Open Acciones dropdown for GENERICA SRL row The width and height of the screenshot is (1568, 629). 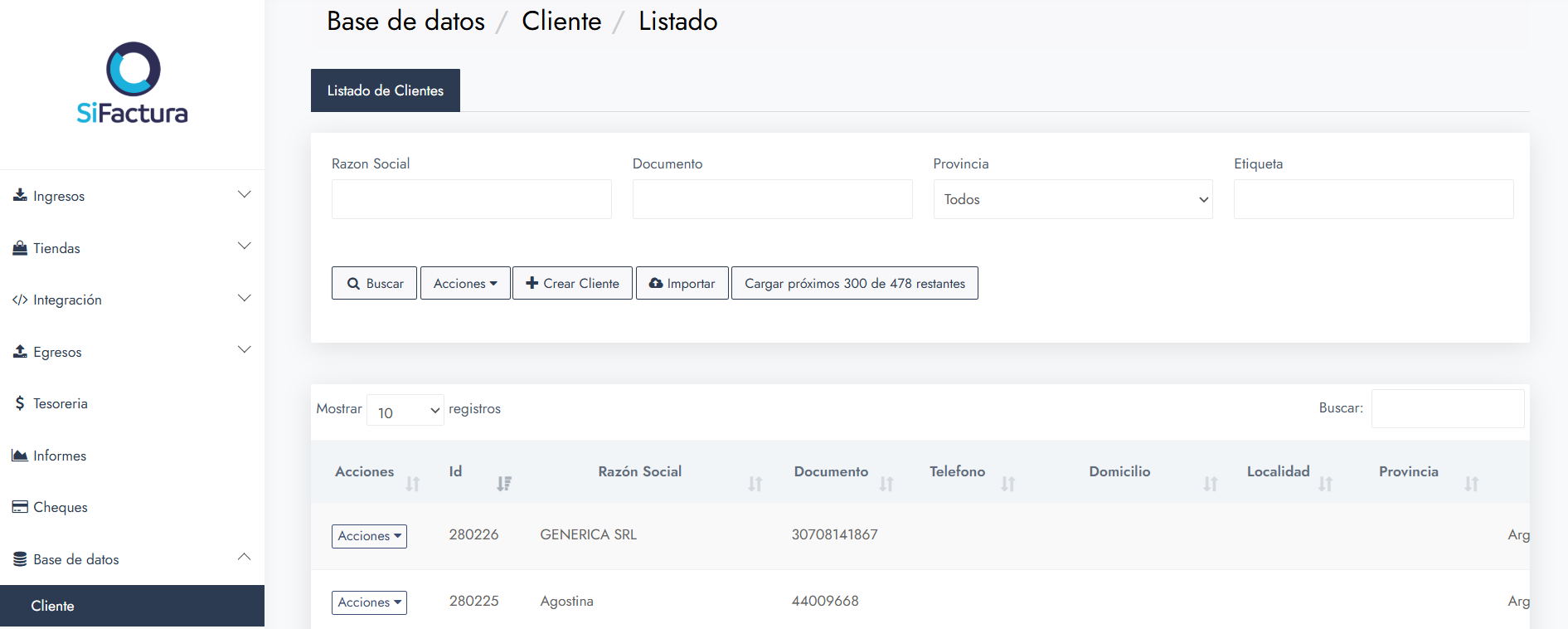click(369, 536)
